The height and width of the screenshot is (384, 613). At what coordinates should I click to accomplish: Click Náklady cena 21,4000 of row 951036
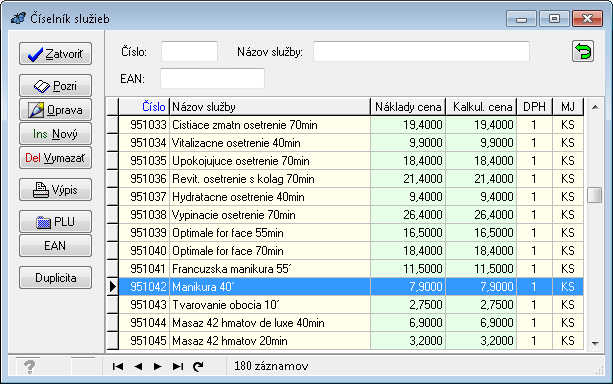408,179
